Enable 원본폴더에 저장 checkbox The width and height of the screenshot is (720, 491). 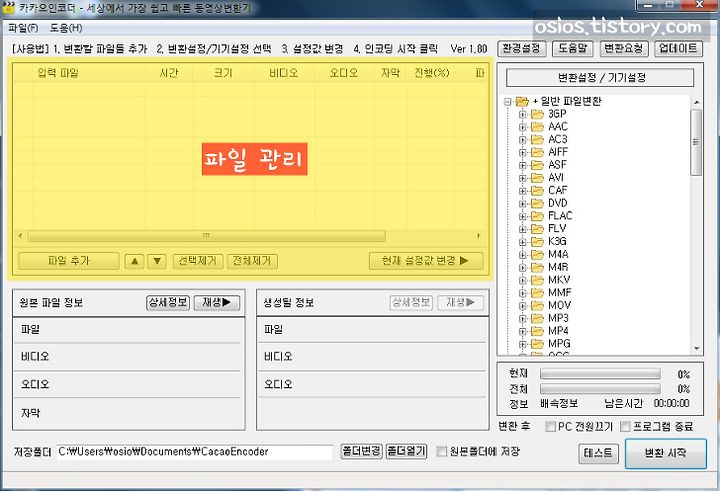[441, 451]
